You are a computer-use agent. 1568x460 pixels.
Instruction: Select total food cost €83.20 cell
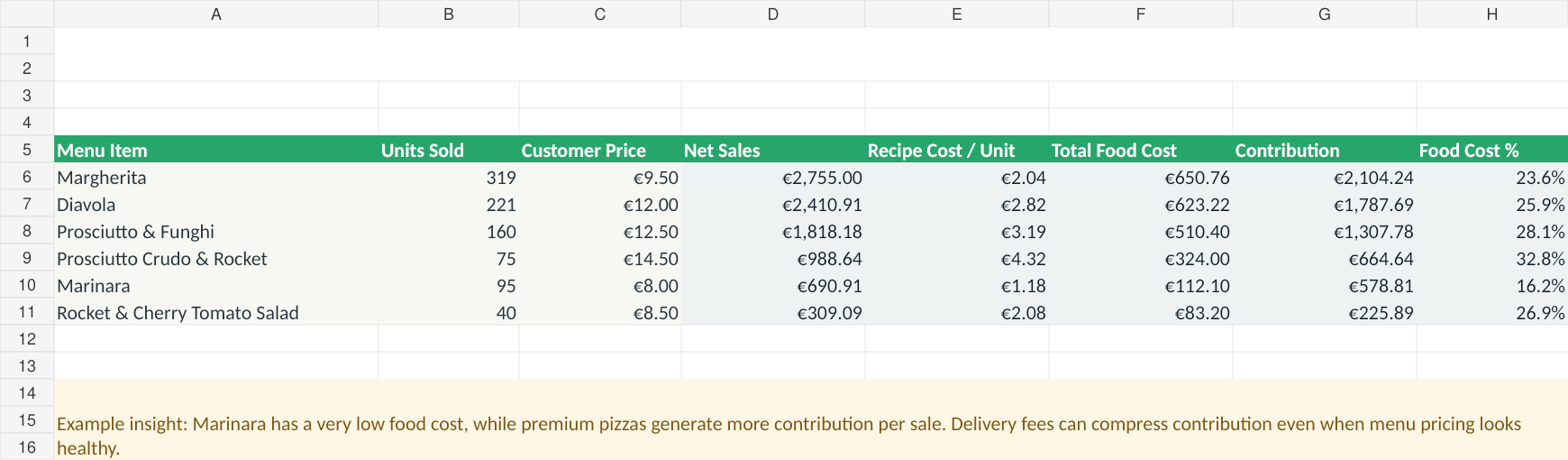coord(1141,312)
